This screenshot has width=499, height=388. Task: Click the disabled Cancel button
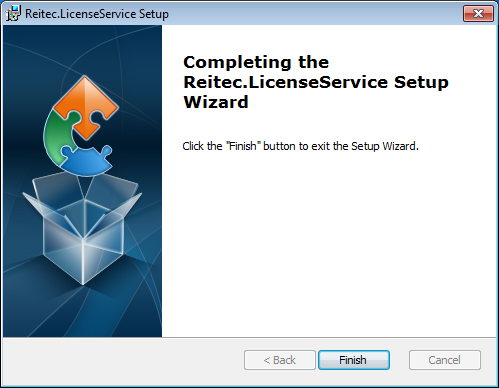(x=445, y=360)
